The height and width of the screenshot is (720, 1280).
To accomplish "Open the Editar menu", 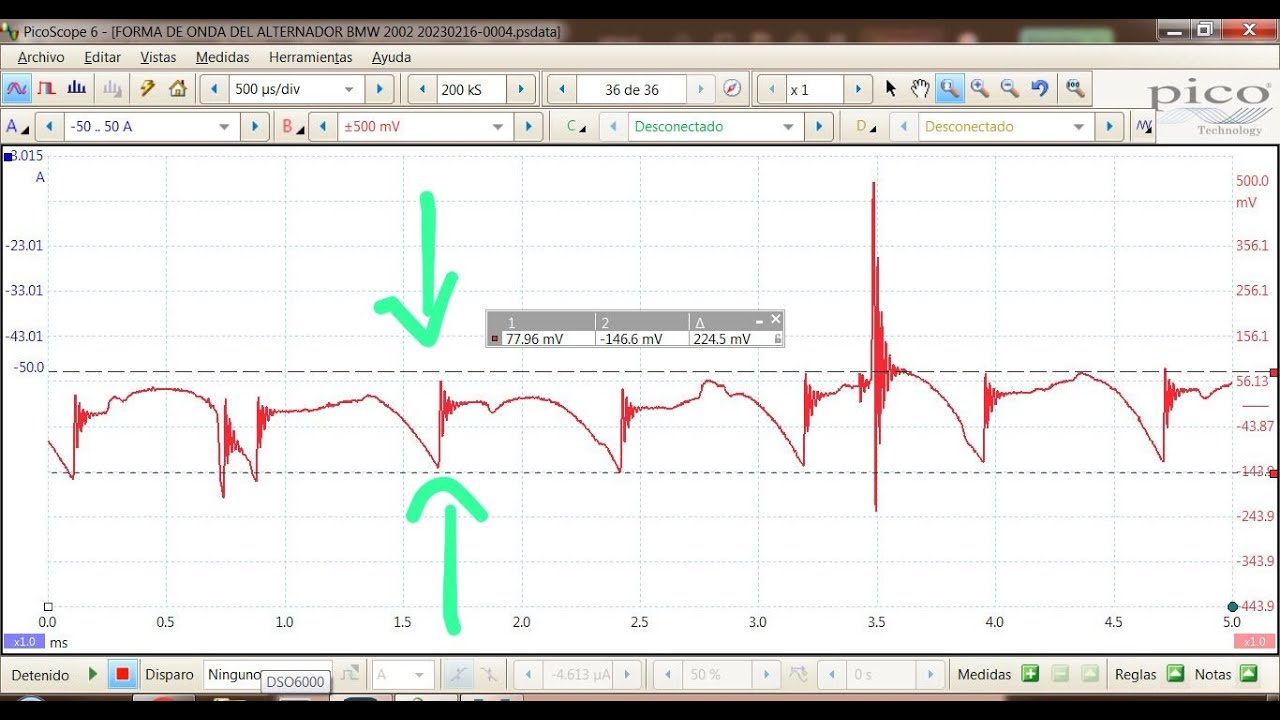I will tap(103, 58).
